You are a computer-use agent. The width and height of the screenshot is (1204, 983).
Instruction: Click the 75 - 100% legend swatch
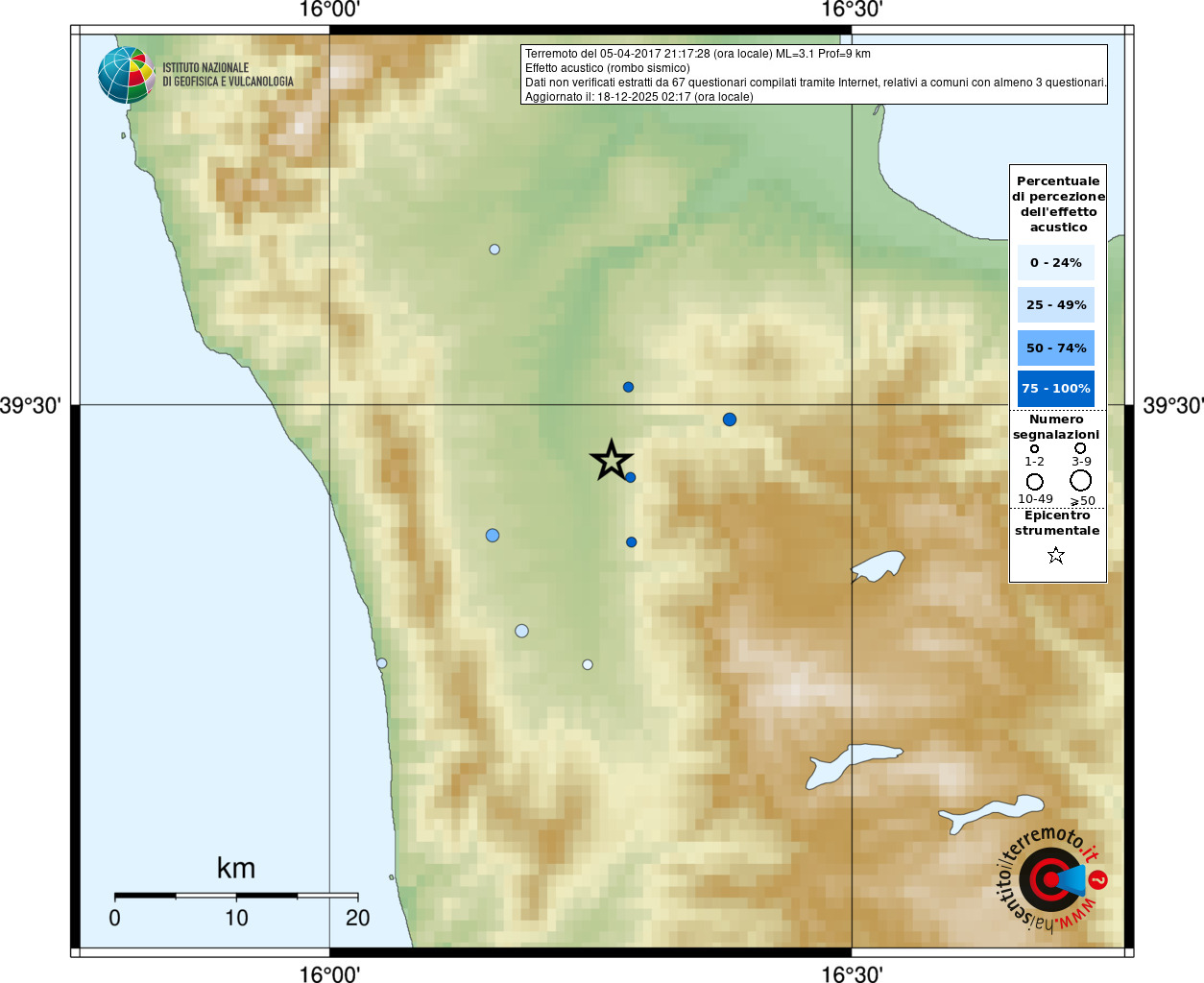click(x=1056, y=388)
